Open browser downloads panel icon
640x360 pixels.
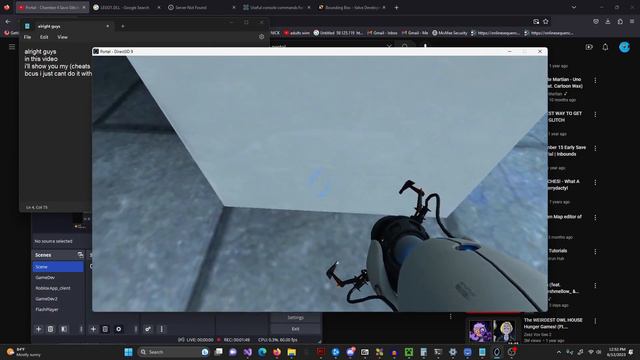[608, 22]
